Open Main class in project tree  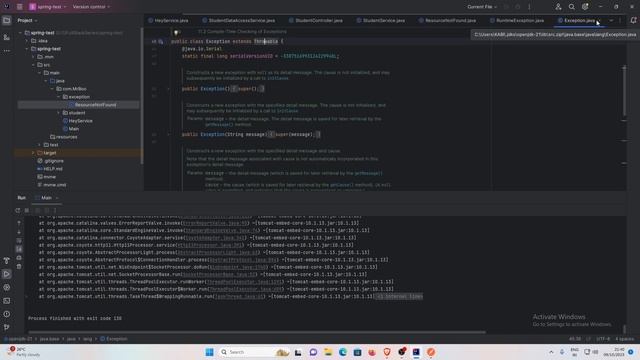pyautogui.click(x=71, y=129)
